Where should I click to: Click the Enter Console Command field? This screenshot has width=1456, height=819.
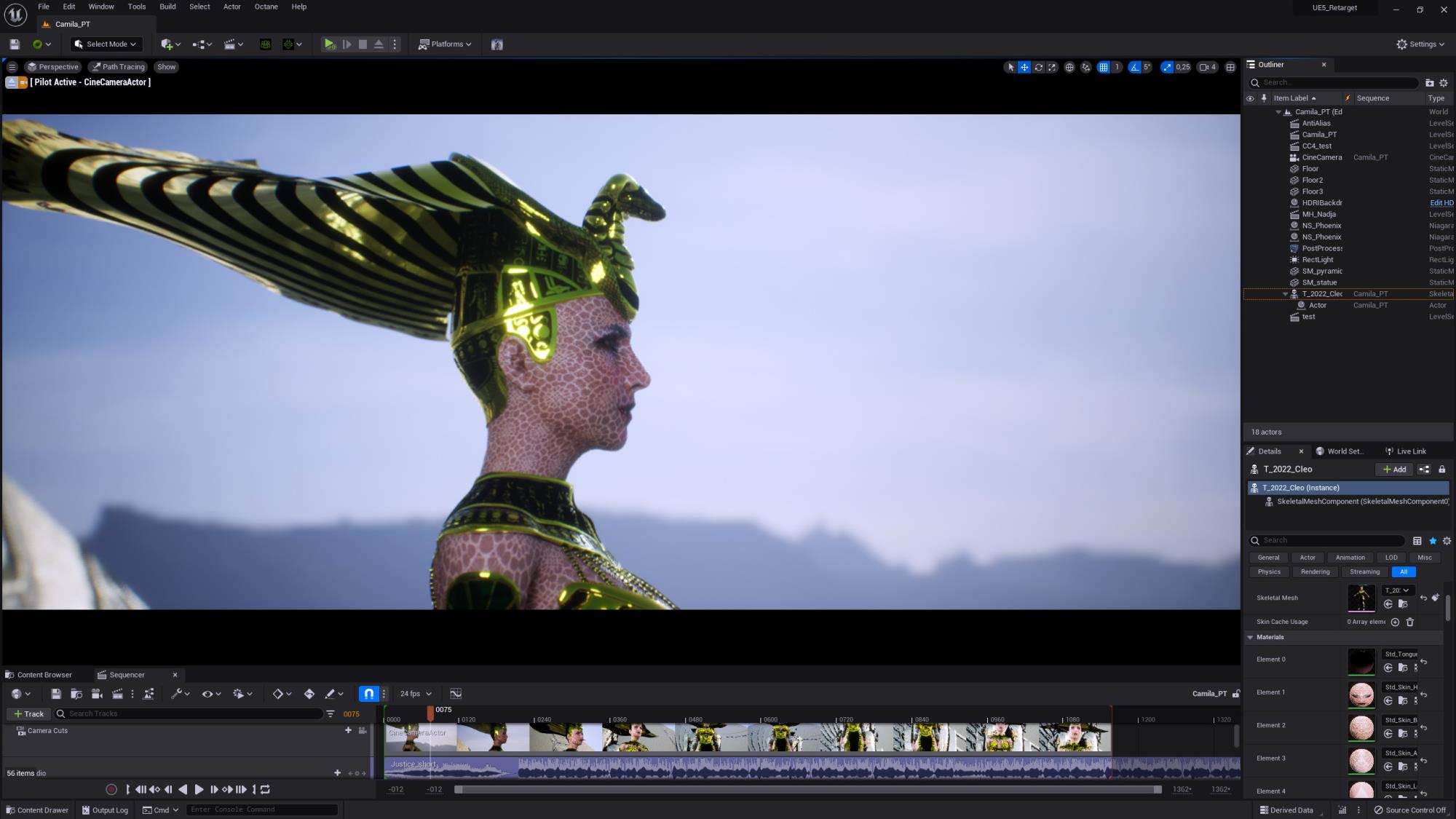pos(263,810)
